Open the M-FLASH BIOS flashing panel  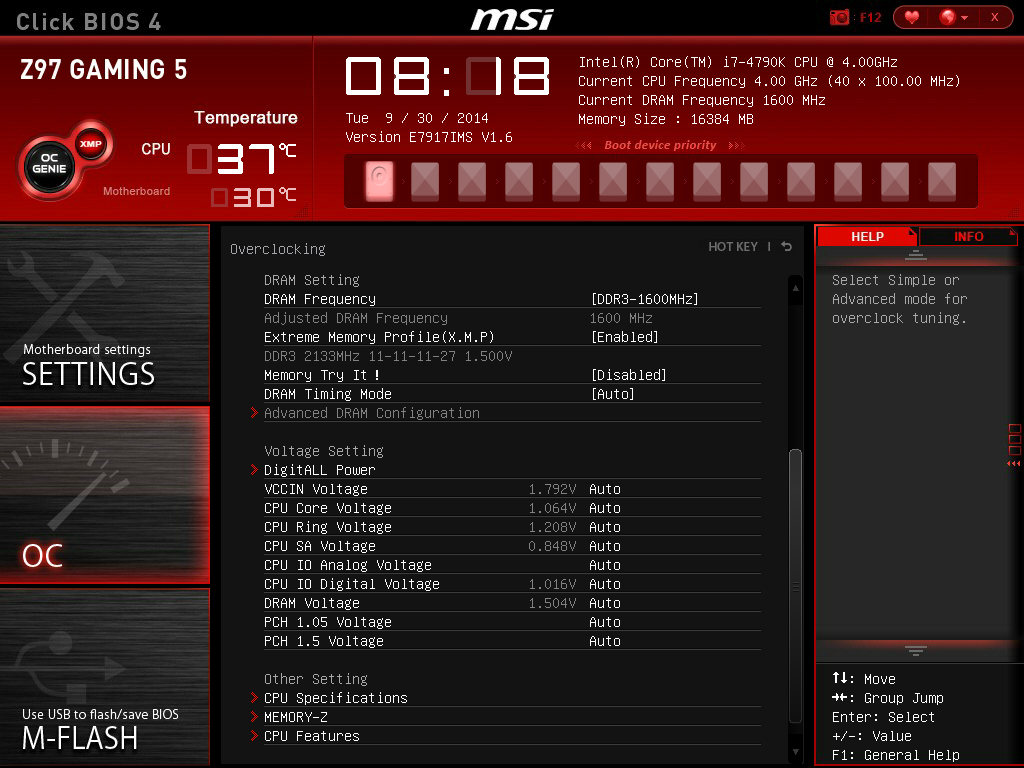[104, 677]
